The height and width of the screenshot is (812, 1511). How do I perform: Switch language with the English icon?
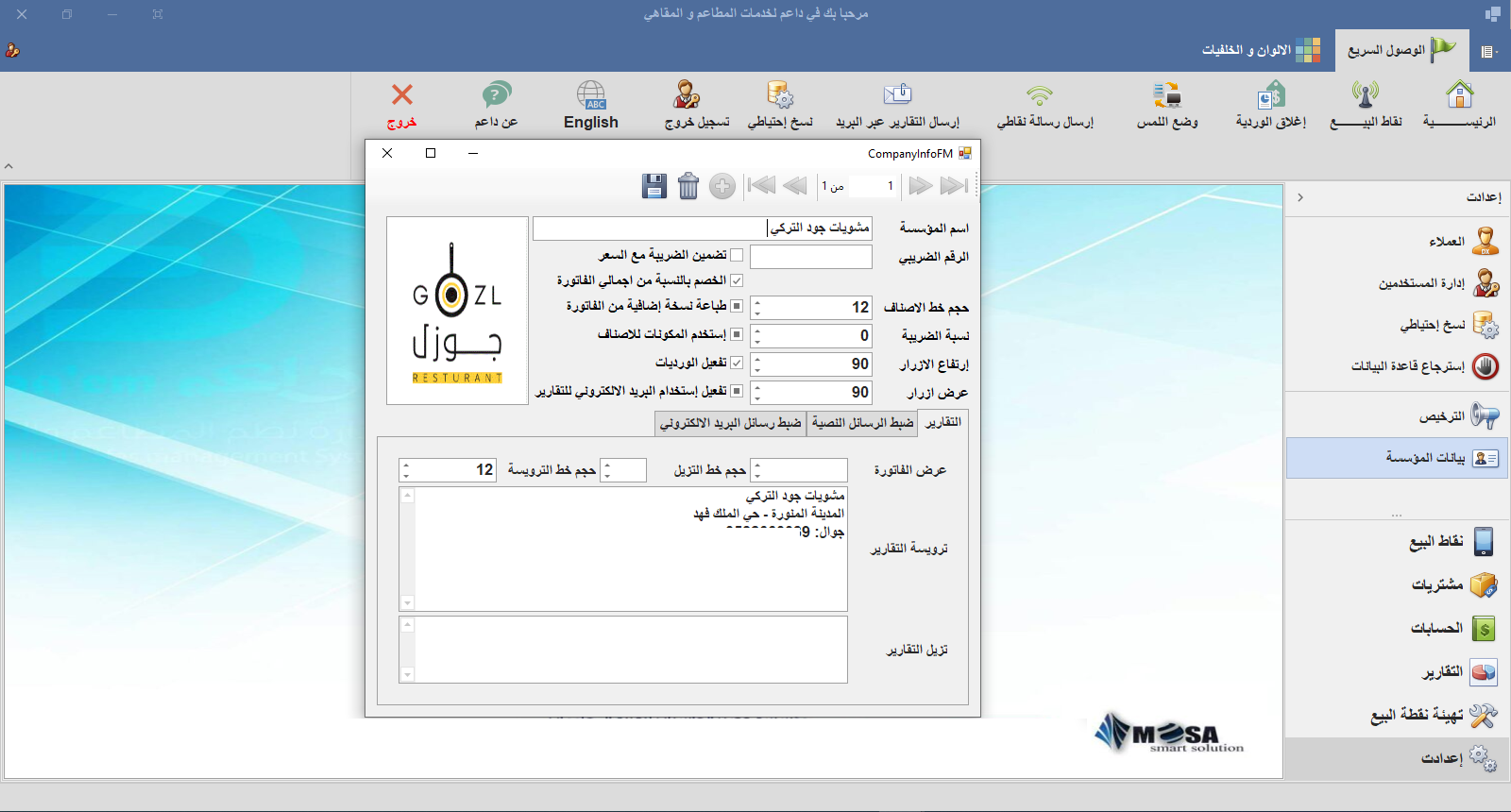(591, 105)
